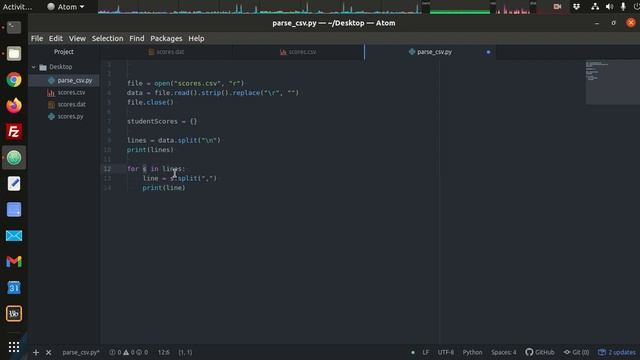Launch FileZilla from the dock

[14, 131]
